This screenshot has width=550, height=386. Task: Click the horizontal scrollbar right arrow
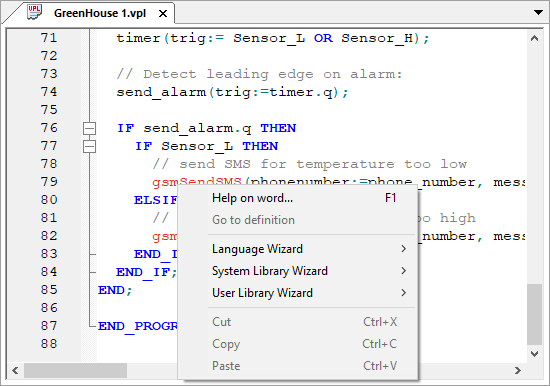(x=518, y=371)
